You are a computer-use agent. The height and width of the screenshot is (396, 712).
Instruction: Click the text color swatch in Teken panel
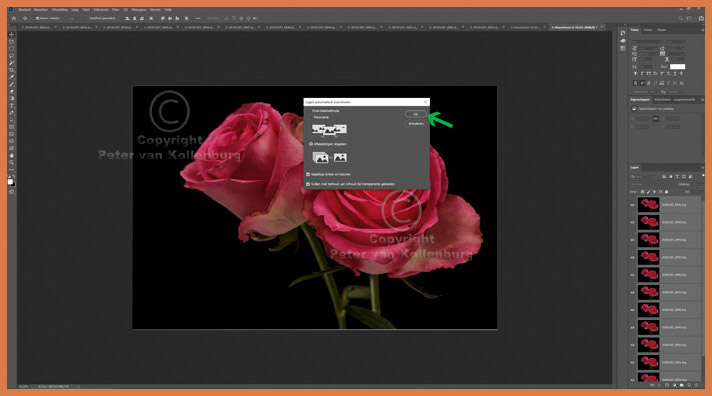click(x=677, y=66)
